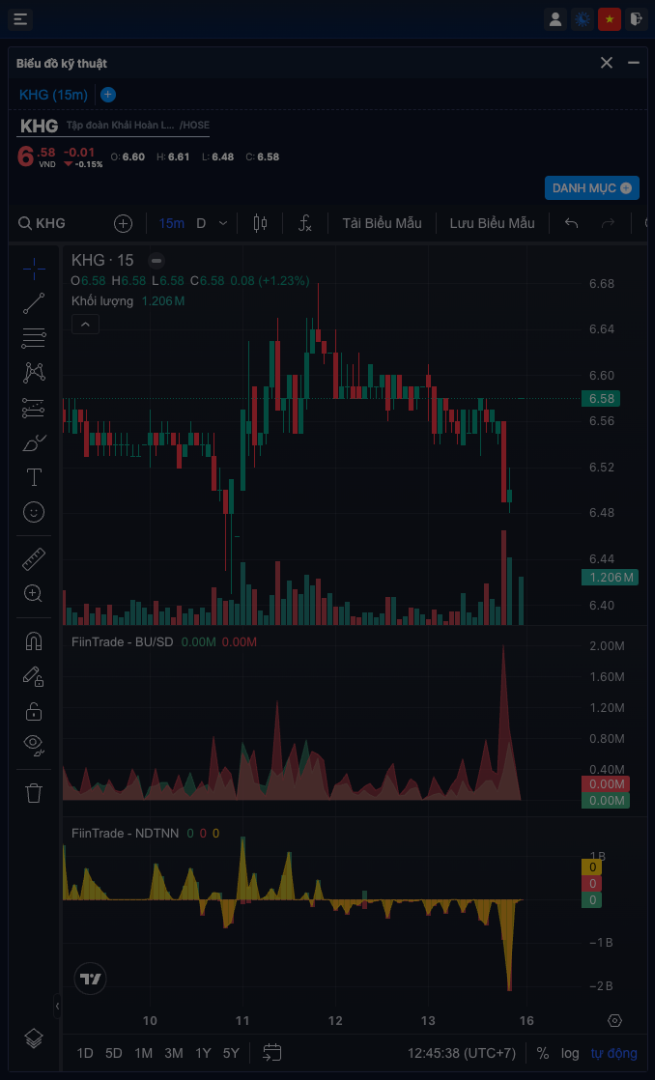Open the hamburger menu
The image size is (655, 1080).
21,19
